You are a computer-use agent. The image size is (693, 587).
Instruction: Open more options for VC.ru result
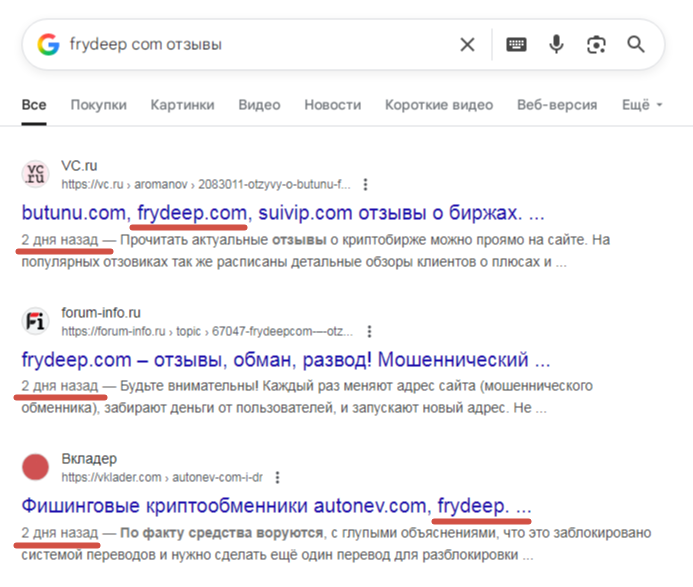pyautogui.click(x=366, y=184)
